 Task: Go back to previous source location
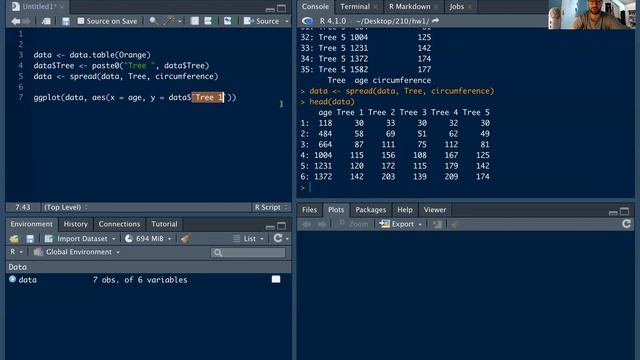pos(16,21)
